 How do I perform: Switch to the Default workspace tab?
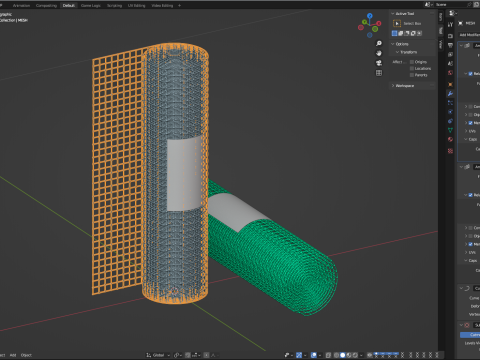tap(69, 6)
